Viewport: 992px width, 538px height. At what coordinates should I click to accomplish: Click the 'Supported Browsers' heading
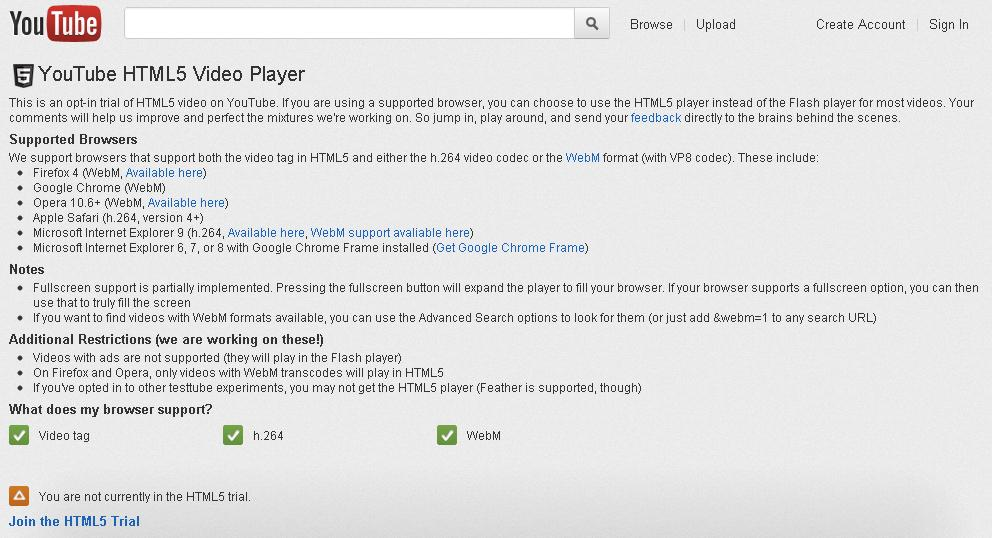click(73, 139)
